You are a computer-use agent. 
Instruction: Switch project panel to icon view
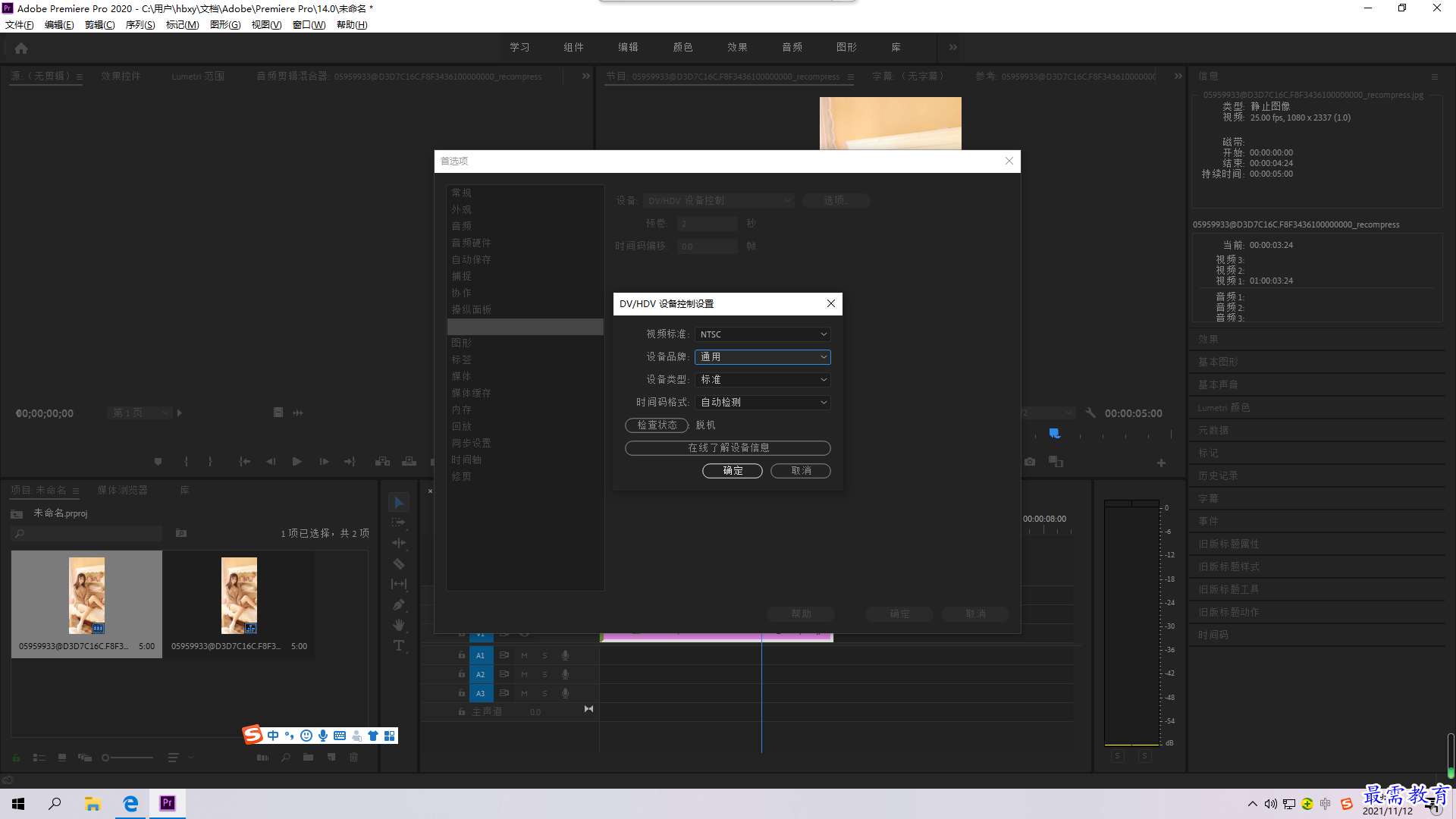tap(62, 758)
